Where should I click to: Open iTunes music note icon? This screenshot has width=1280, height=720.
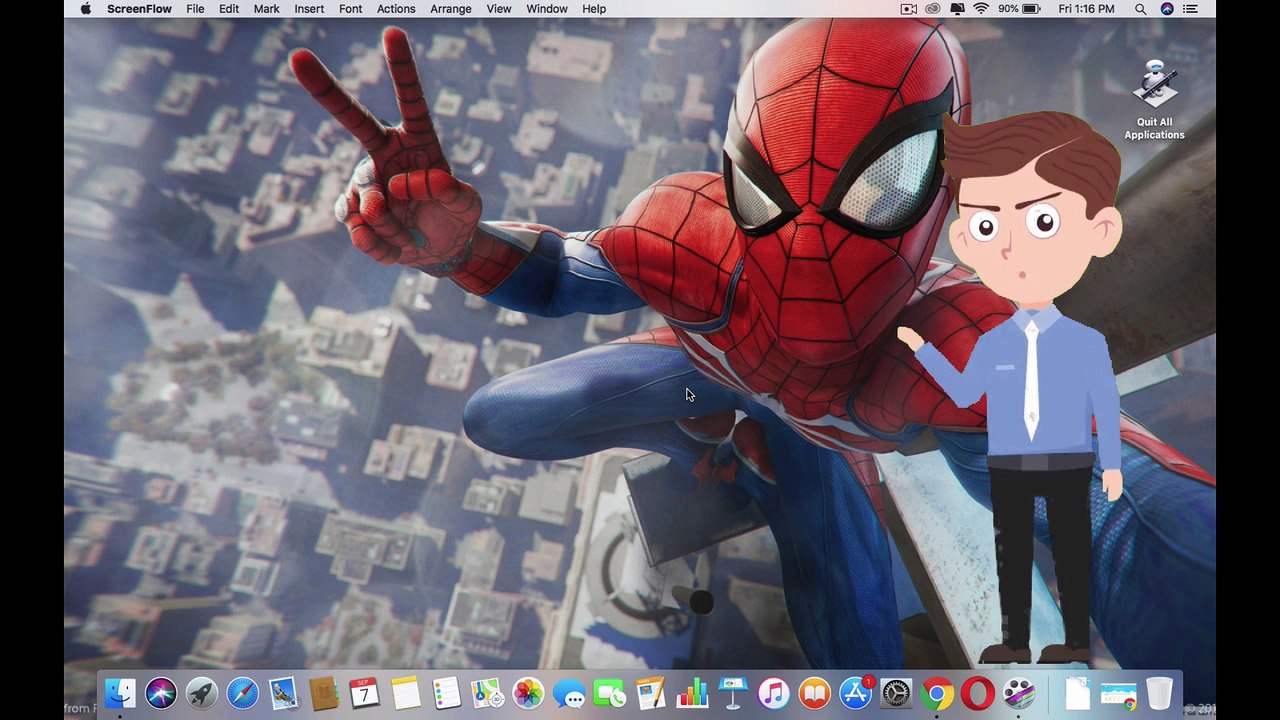pos(773,693)
